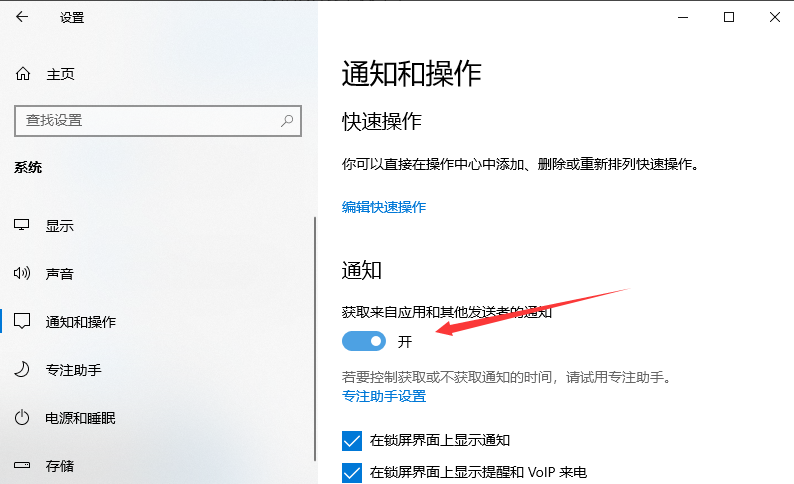Open the 专注助手设置 link
Viewport: 794px width, 484px height.
coord(384,396)
